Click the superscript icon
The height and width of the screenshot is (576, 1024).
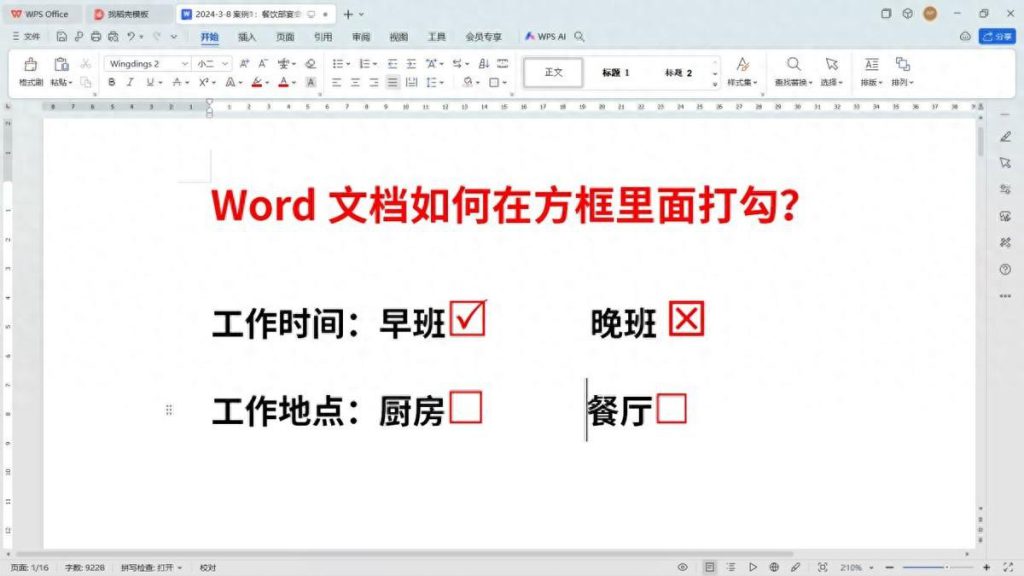[202, 81]
